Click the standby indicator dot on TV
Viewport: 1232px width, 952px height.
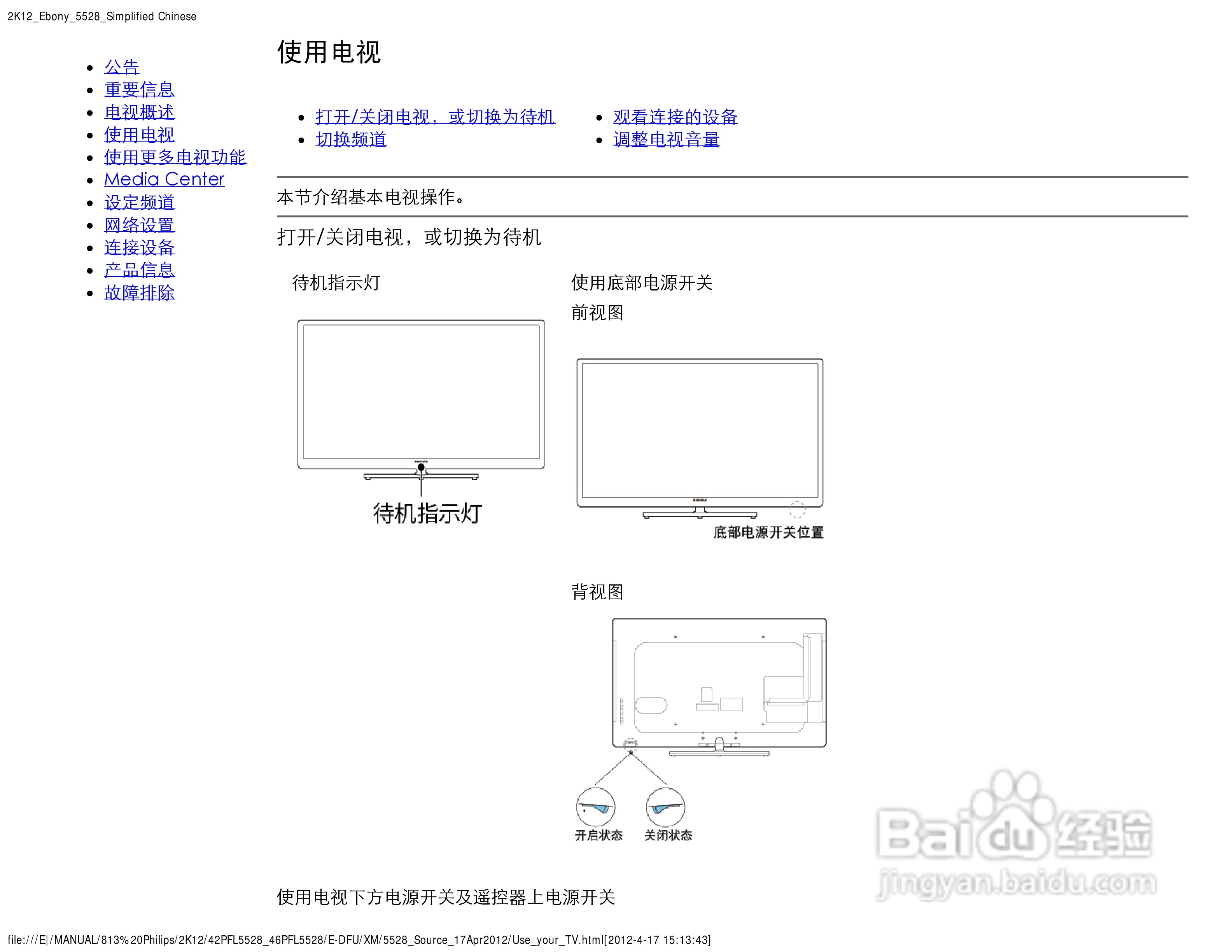(x=421, y=467)
